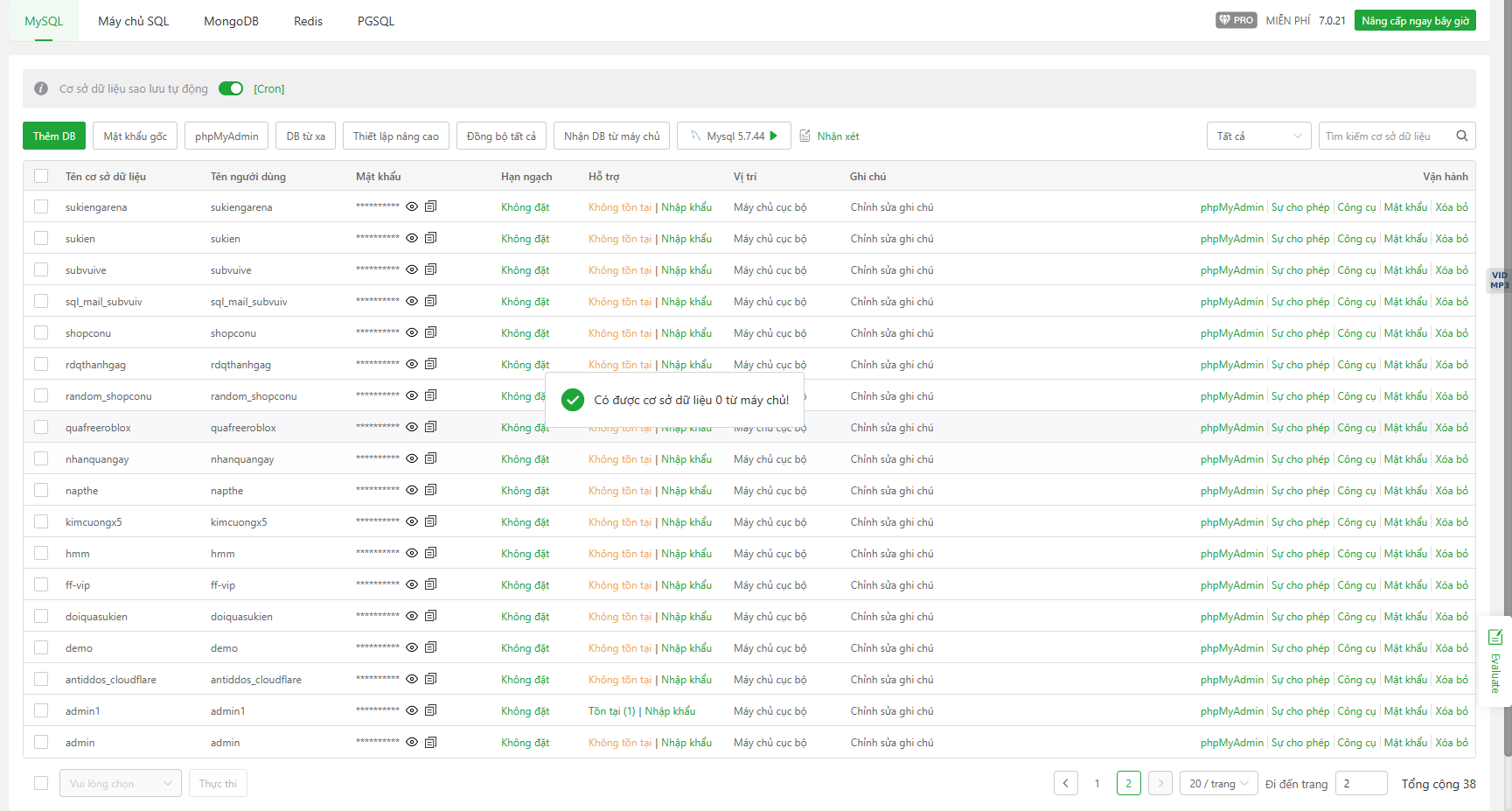
Task: Open the 'Vui lòng chọn' batch dropdown
Action: pyautogui.click(x=120, y=783)
